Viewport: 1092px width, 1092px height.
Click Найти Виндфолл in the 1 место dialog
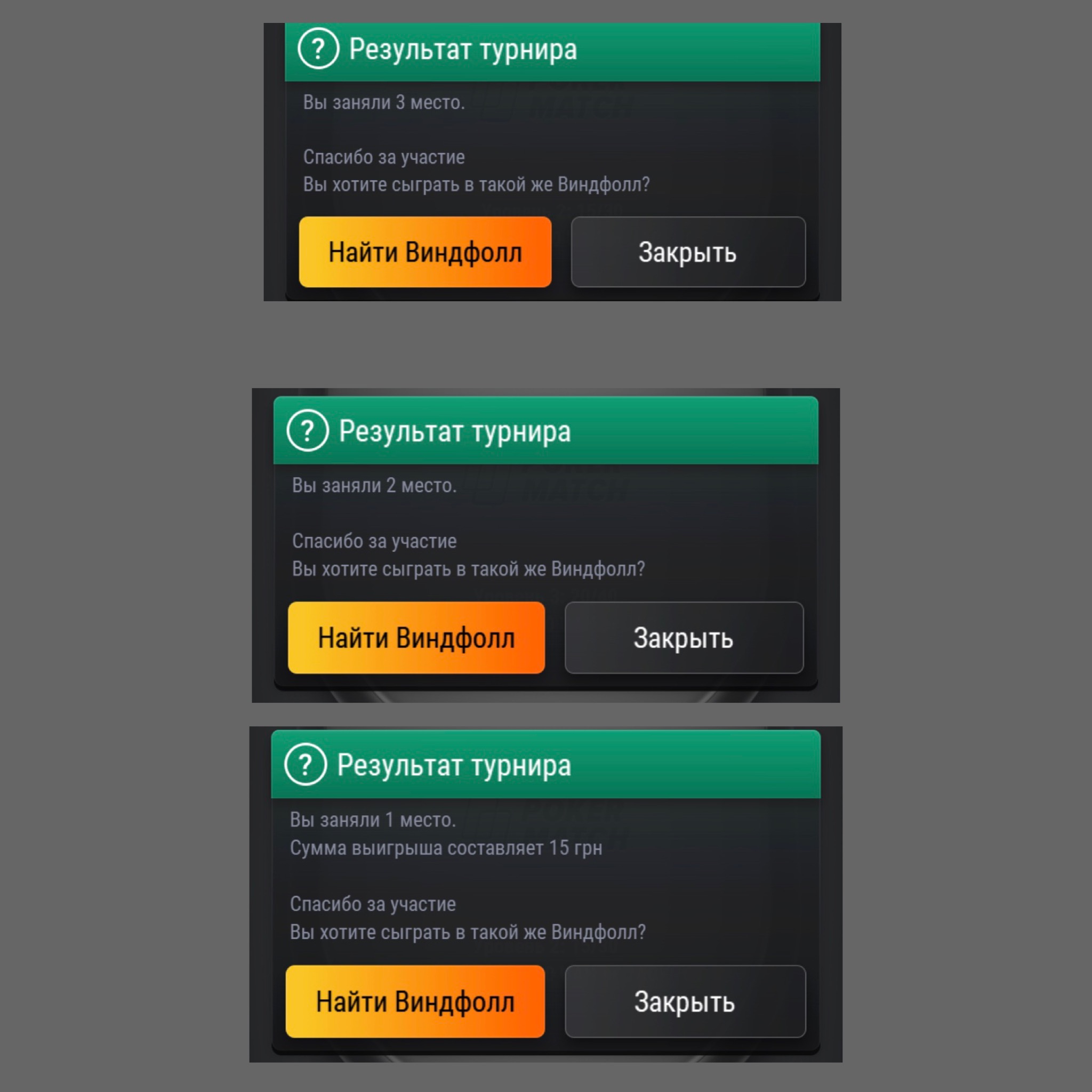[415, 1001]
